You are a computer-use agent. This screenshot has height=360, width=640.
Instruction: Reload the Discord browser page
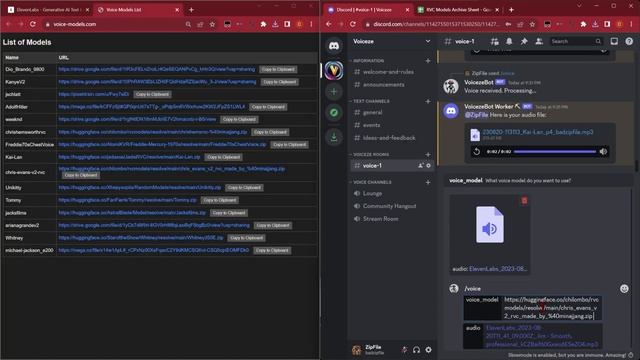353,24
